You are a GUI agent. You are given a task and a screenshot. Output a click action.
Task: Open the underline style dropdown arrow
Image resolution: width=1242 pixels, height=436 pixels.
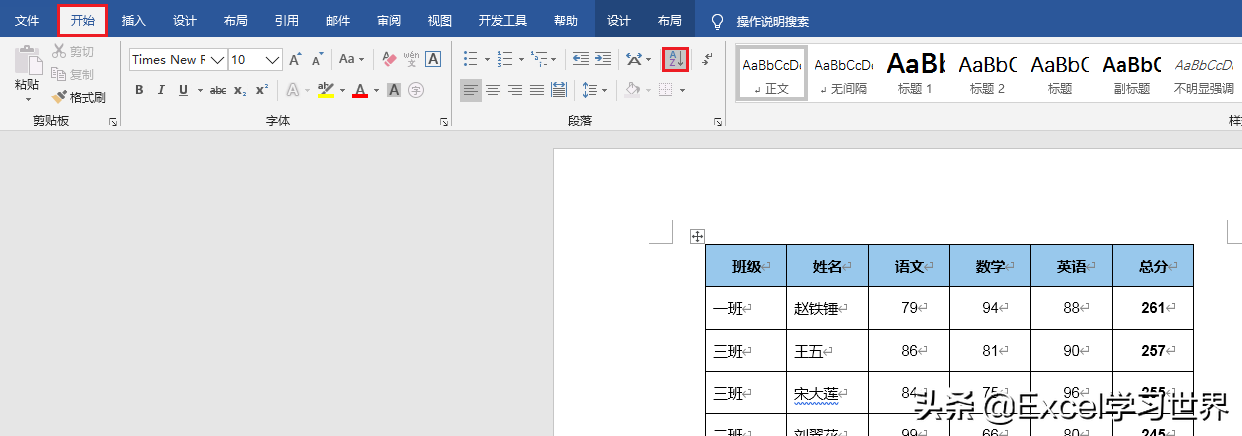200,90
